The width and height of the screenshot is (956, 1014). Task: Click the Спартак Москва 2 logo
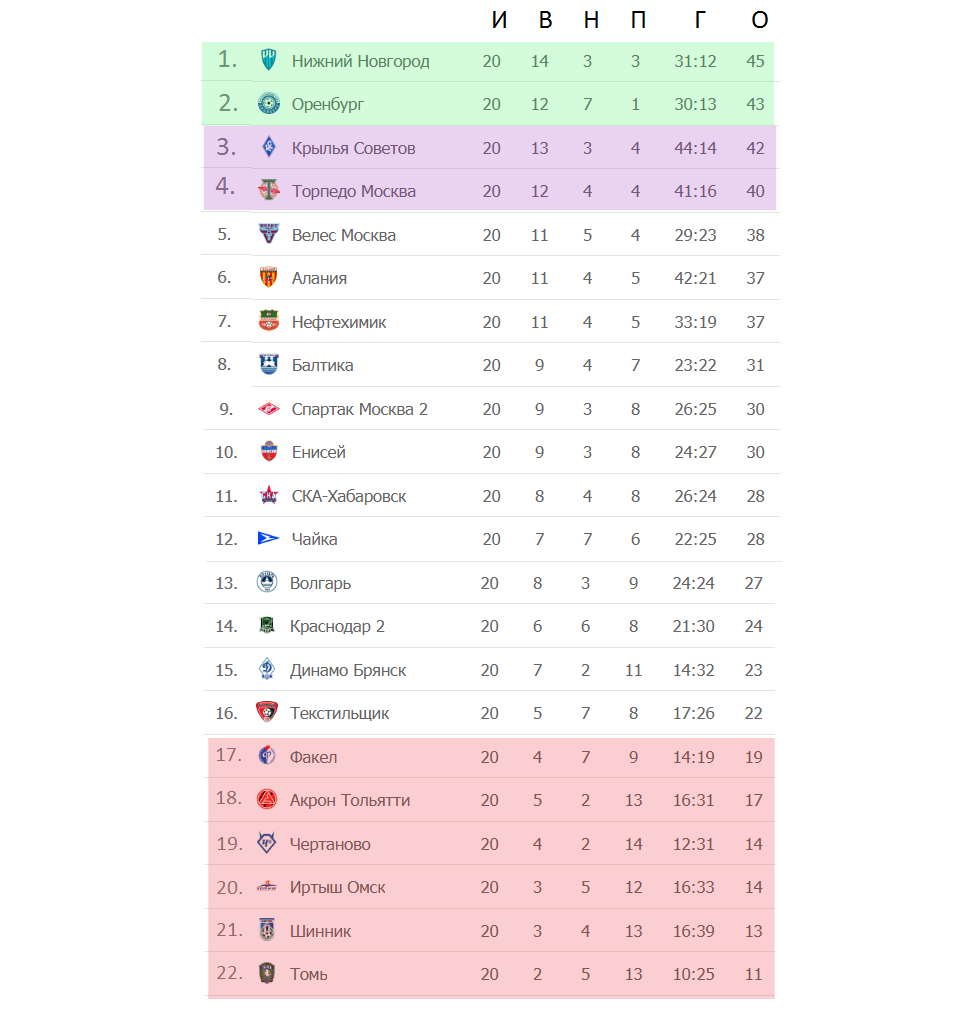[x=268, y=409]
